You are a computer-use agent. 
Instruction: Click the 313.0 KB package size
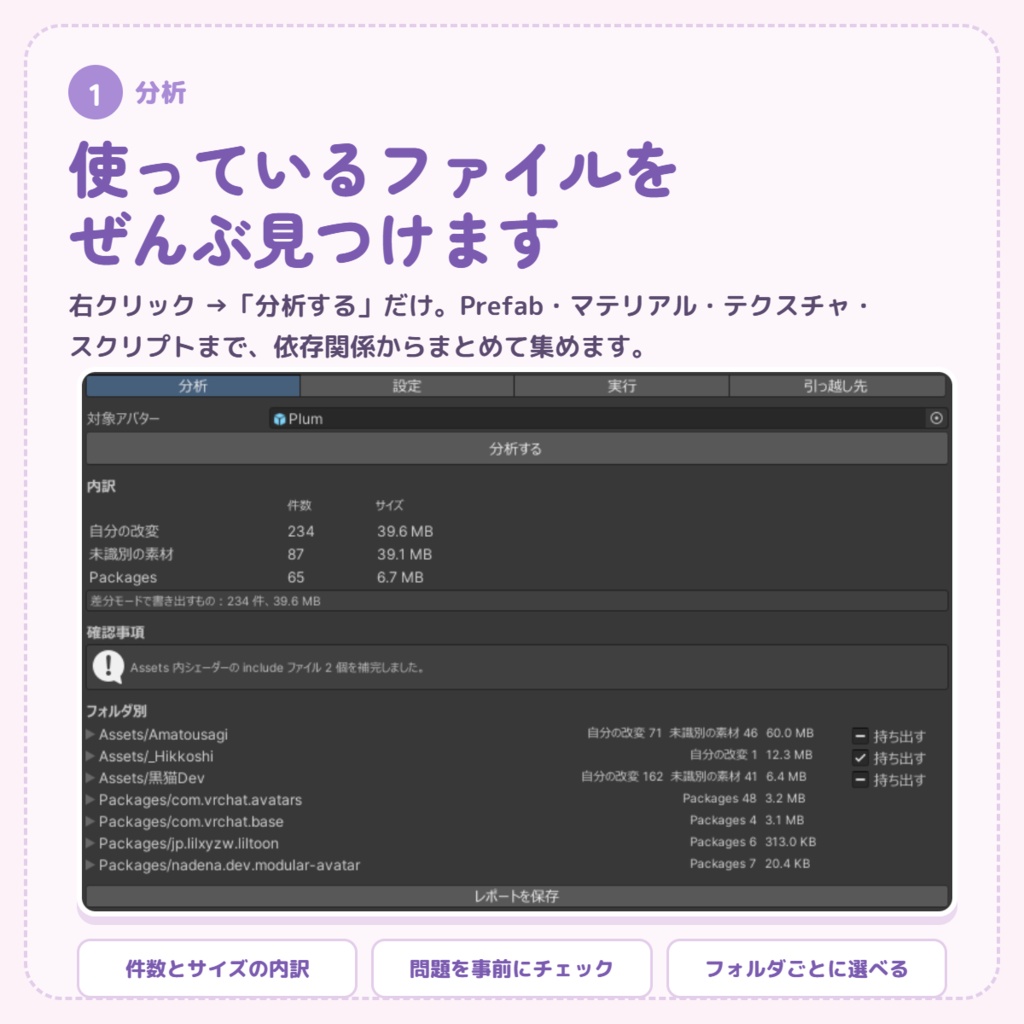pos(790,842)
